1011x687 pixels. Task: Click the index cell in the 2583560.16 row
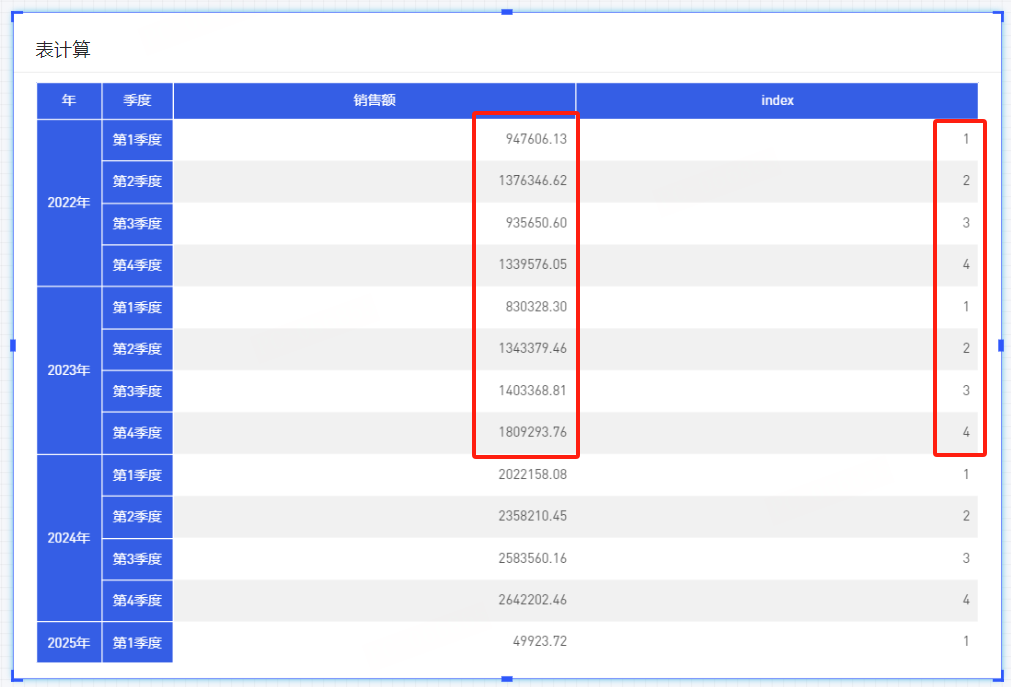966,558
